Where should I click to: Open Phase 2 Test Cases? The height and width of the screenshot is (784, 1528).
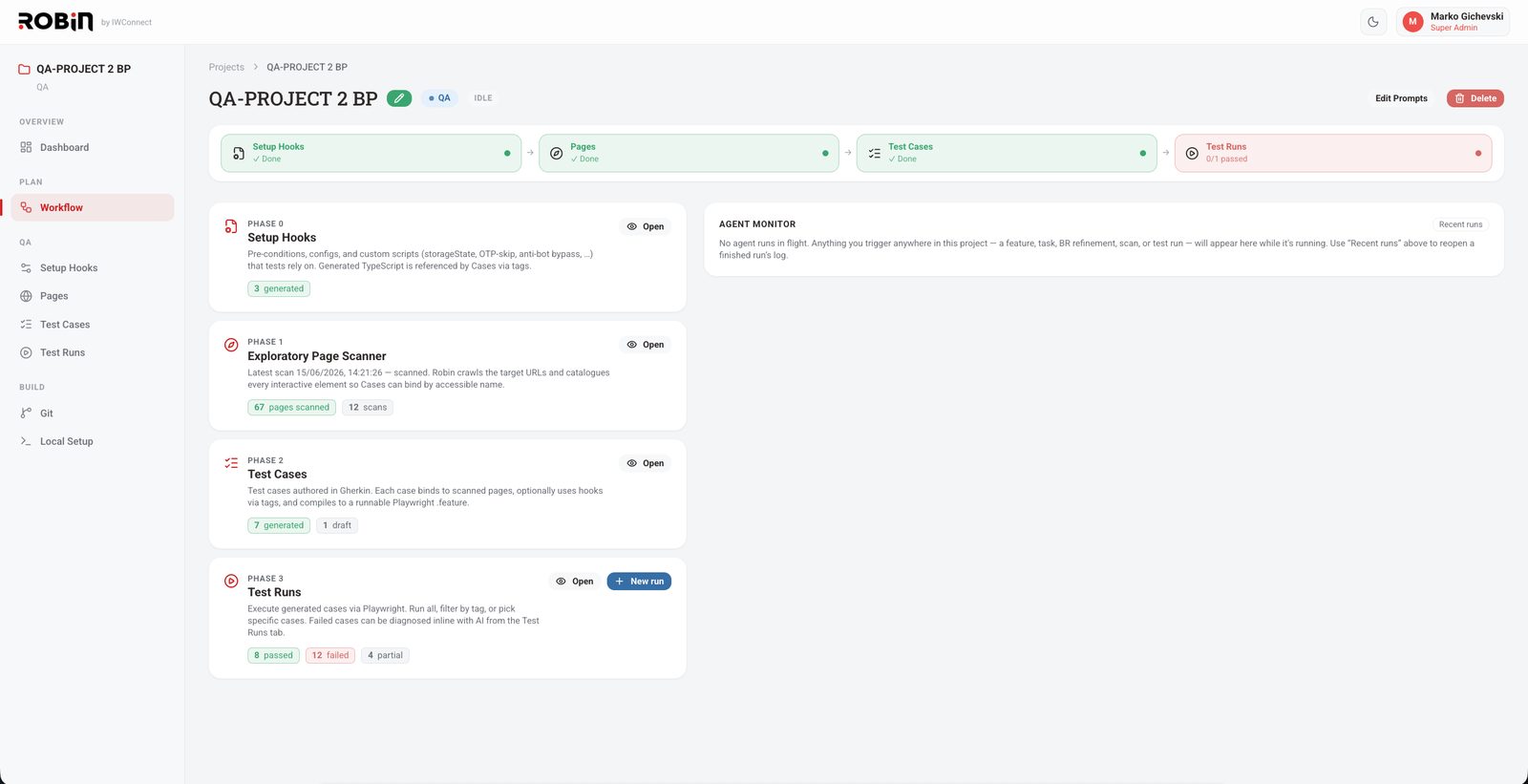pos(646,463)
